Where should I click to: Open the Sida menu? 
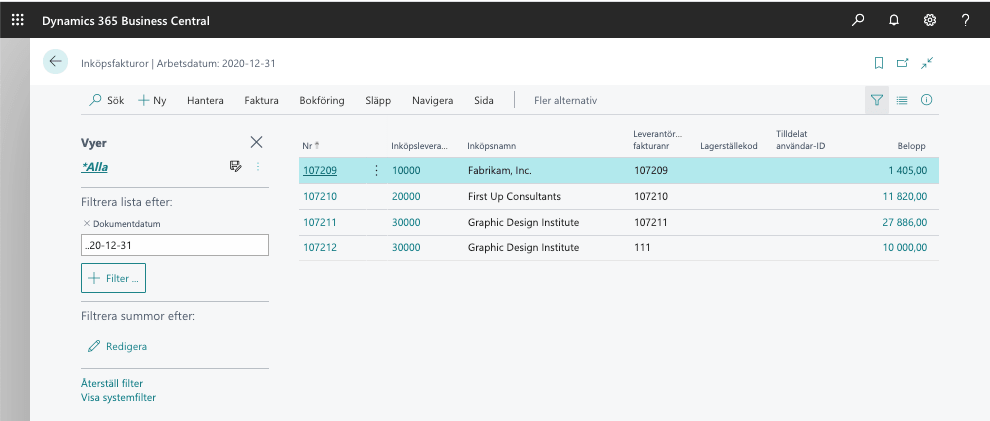[x=484, y=100]
